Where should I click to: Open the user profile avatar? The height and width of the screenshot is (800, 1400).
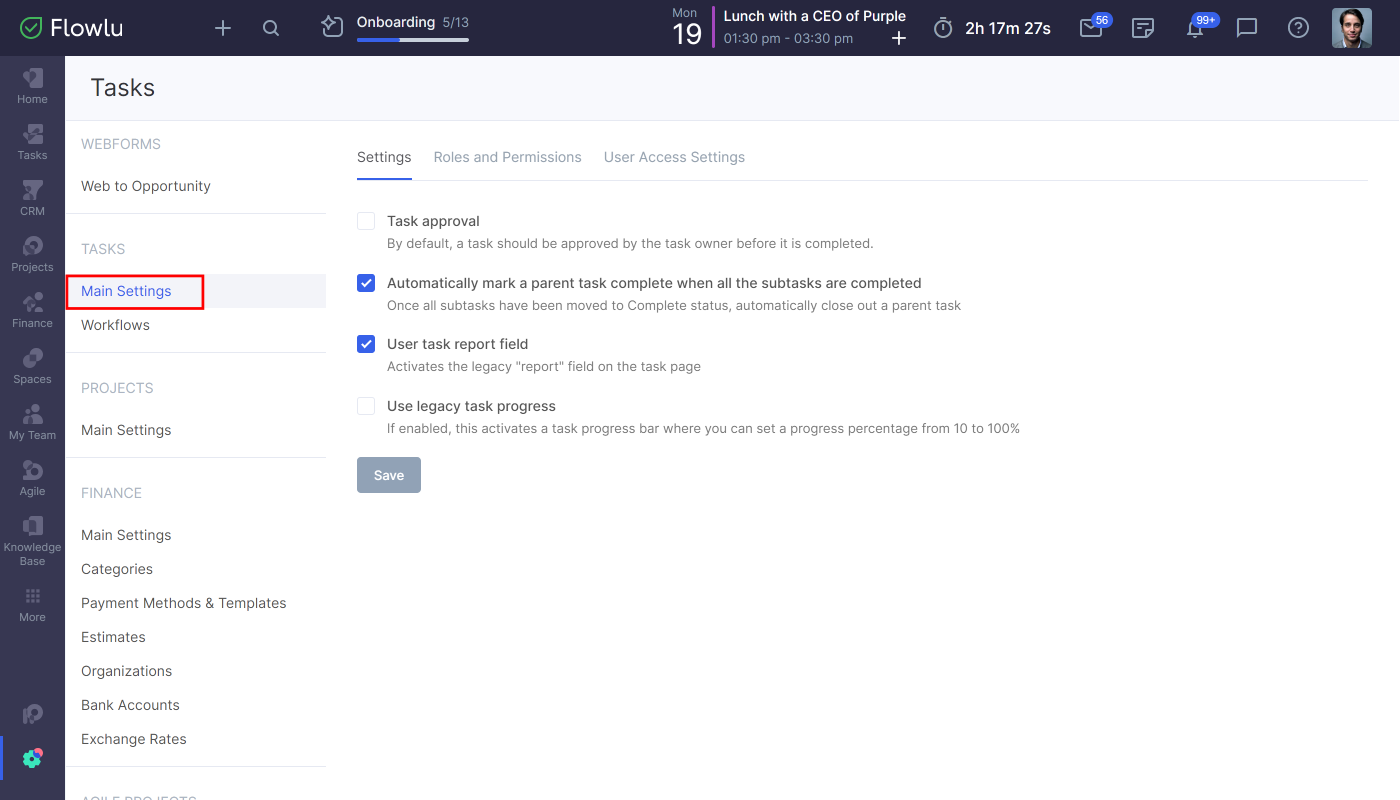pos(1352,28)
